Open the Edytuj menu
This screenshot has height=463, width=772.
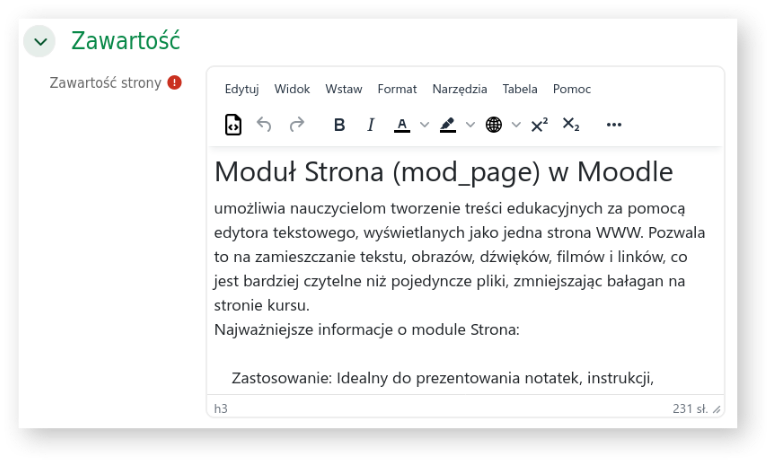pos(242,89)
